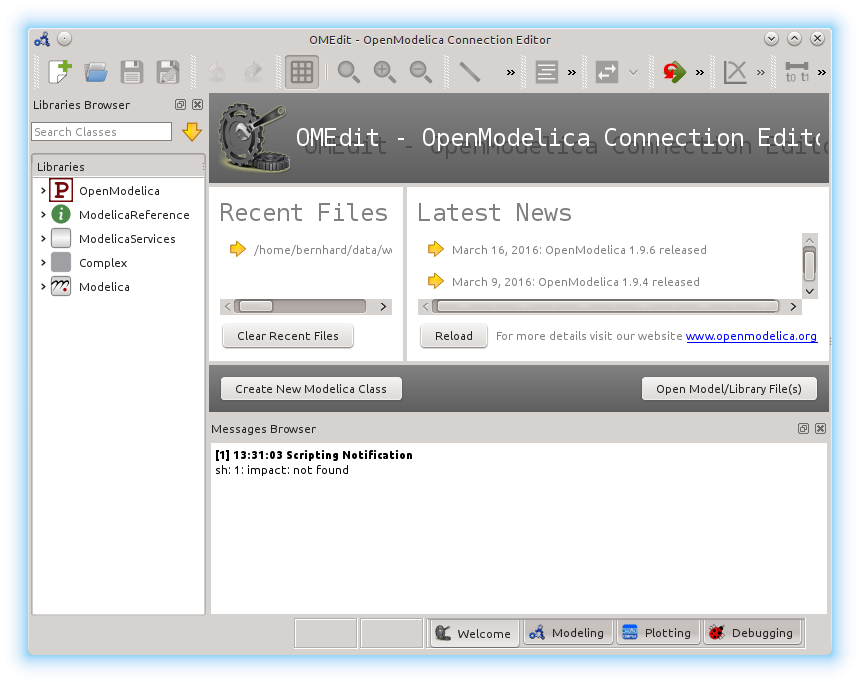Toggle grid lines in the toolbar
The width and height of the screenshot is (859, 682).
pyautogui.click(x=302, y=72)
